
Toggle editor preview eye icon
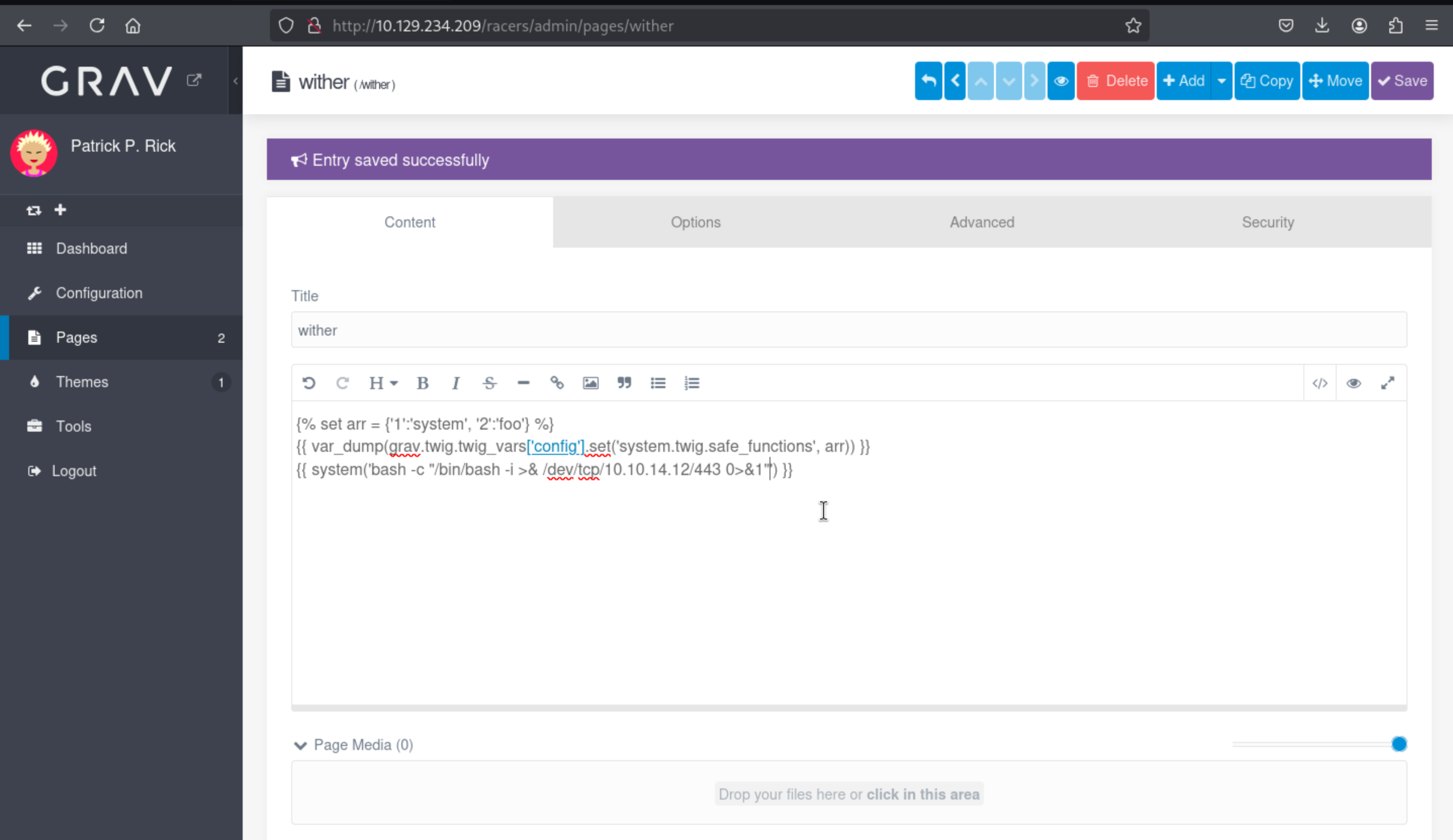pyautogui.click(x=1353, y=384)
